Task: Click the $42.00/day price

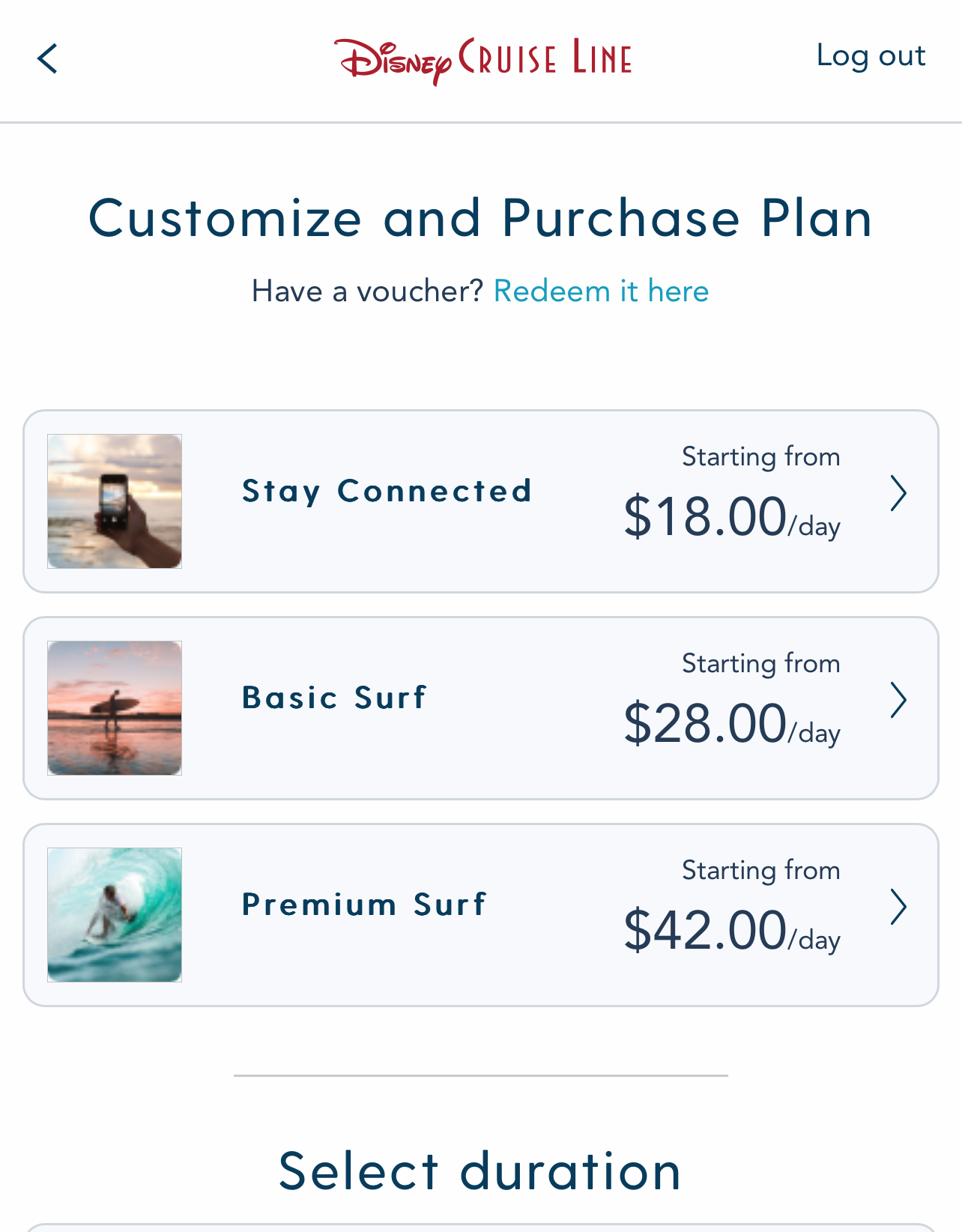Action: click(x=731, y=931)
